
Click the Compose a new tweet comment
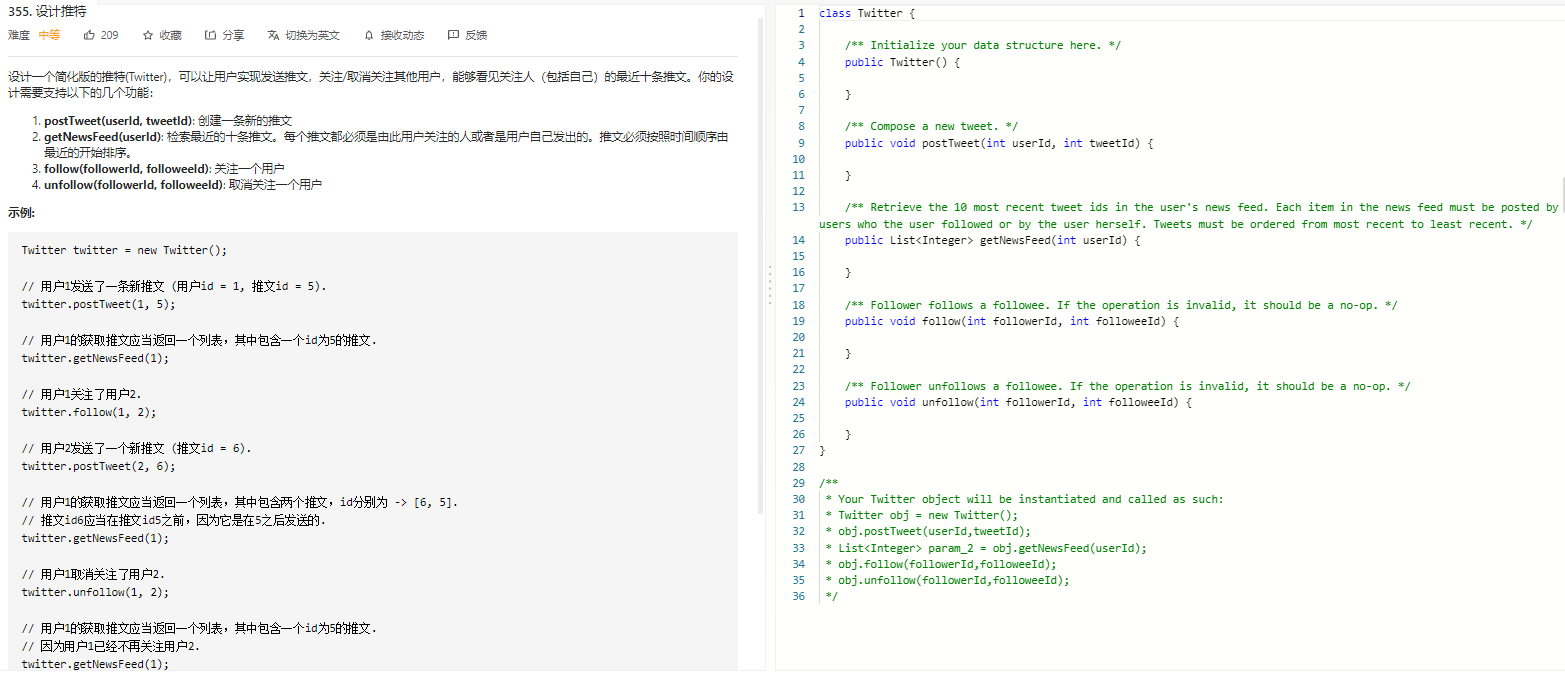[931, 126]
